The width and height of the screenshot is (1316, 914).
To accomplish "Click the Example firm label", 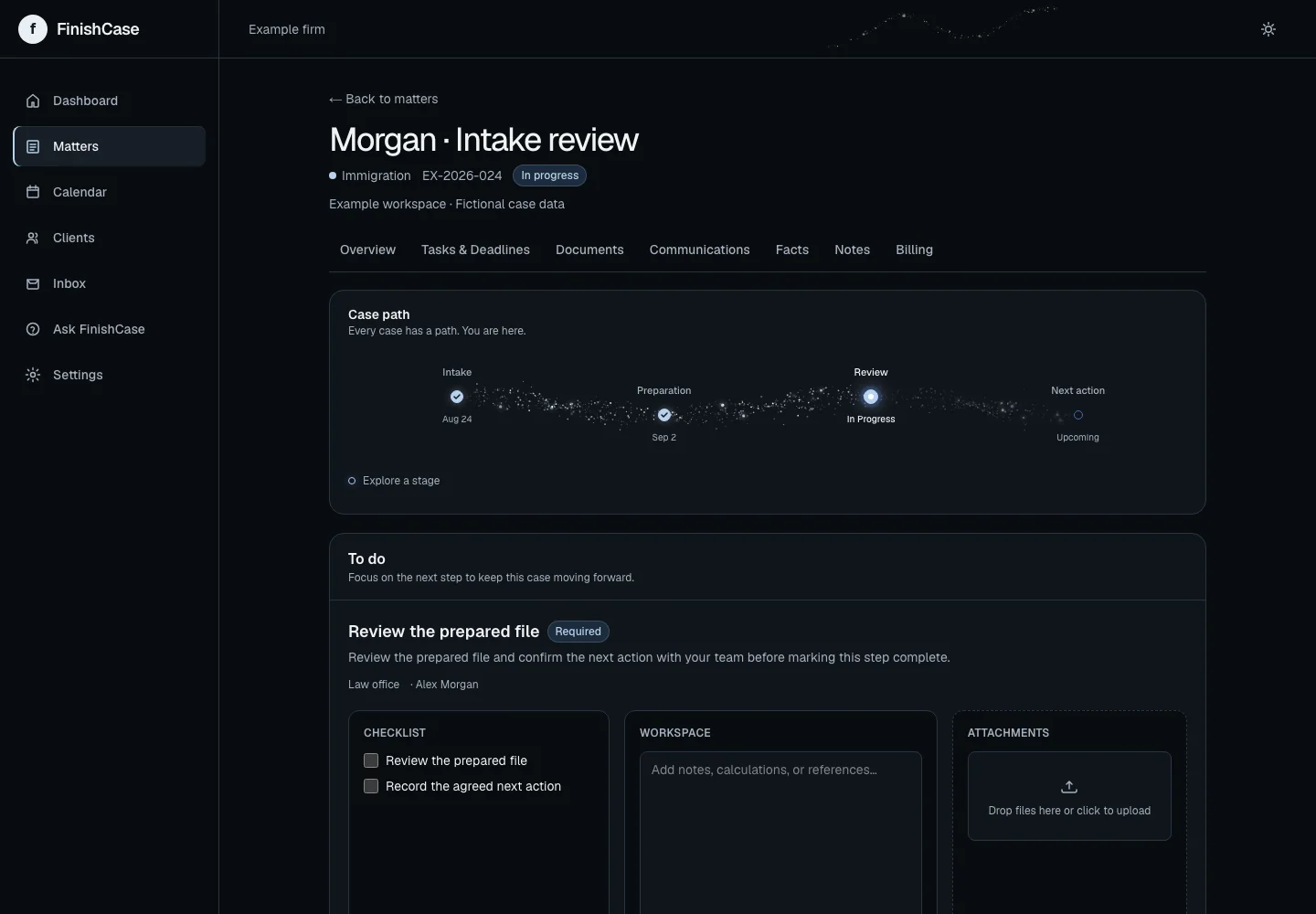I will click(x=287, y=29).
